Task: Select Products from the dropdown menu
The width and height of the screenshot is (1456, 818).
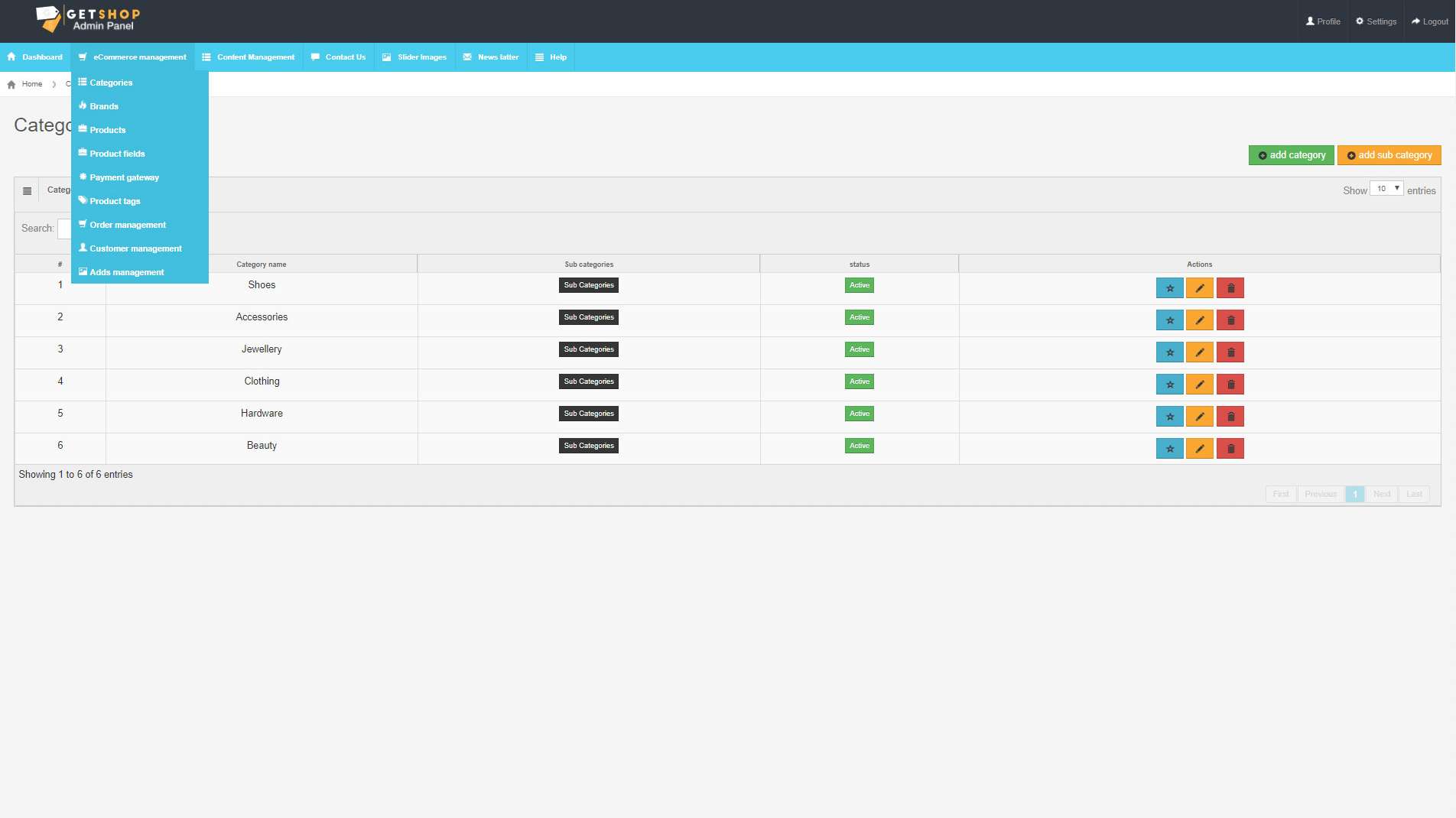Action: (x=108, y=130)
